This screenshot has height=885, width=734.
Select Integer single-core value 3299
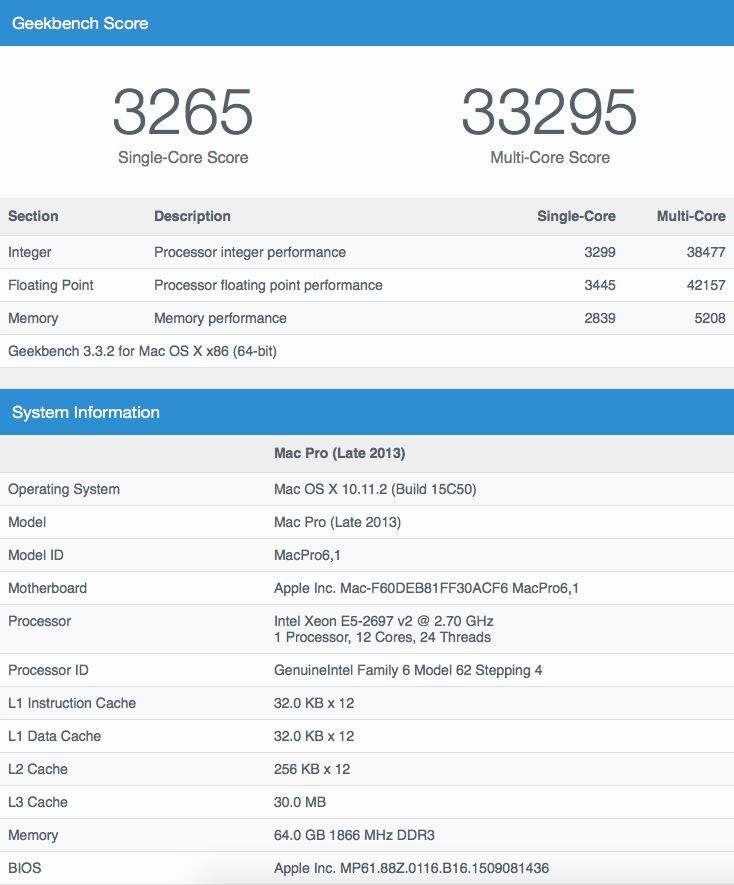(x=600, y=252)
